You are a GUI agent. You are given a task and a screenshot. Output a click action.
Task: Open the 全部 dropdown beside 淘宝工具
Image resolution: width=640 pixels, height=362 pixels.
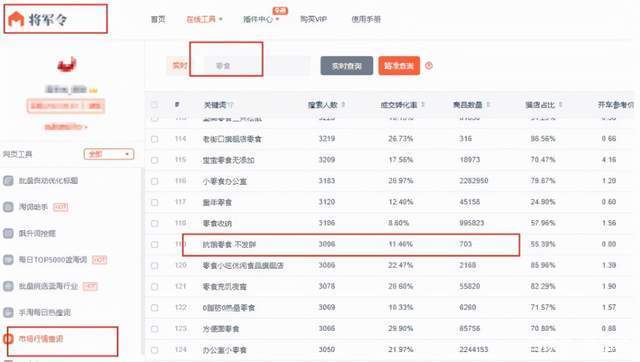pyautogui.click(x=109, y=154)
